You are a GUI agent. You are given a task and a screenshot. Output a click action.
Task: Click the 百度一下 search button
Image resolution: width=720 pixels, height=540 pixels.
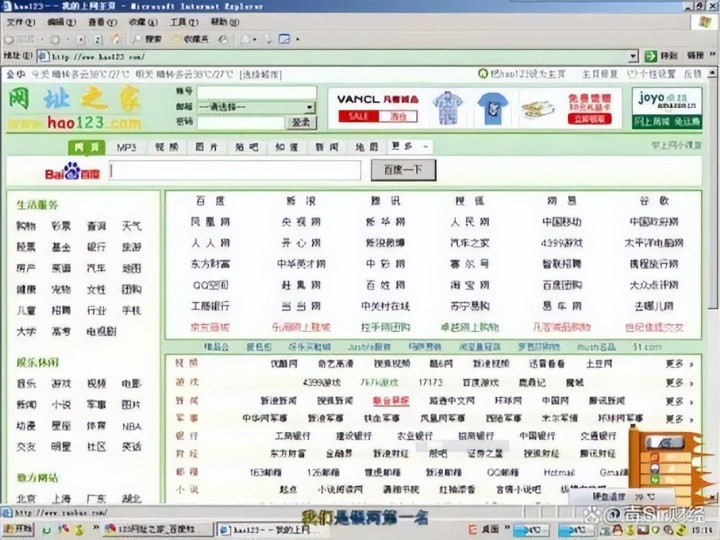(x=403, y=170)
